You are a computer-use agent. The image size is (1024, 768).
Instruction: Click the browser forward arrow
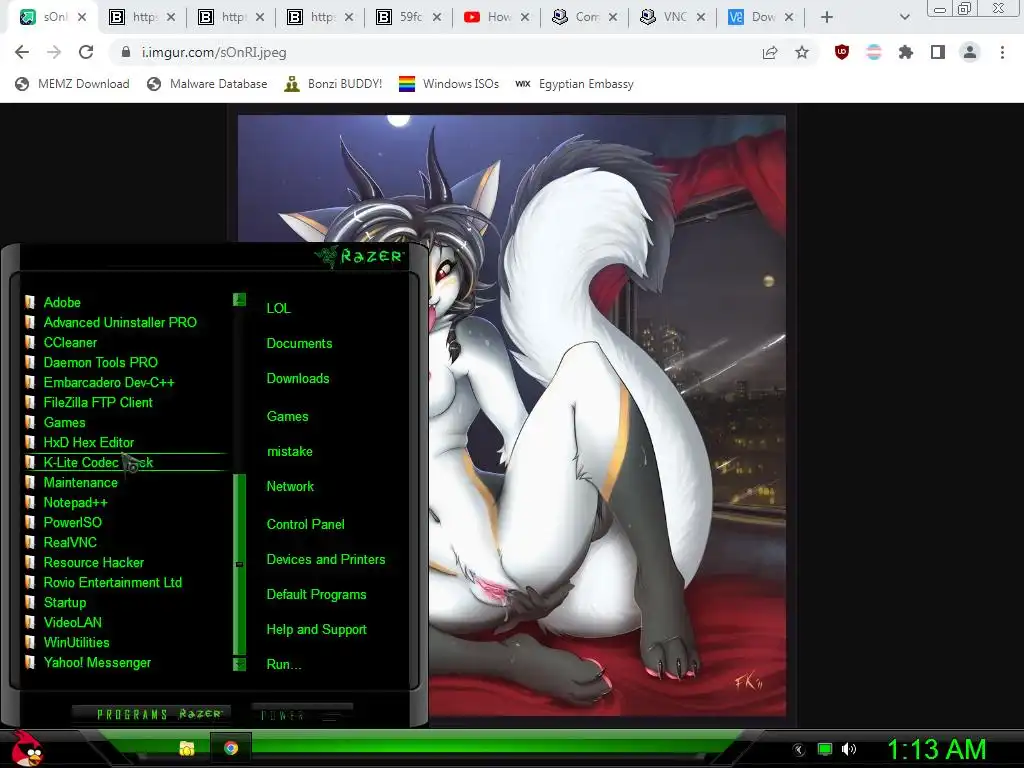[x=54, y=52]
